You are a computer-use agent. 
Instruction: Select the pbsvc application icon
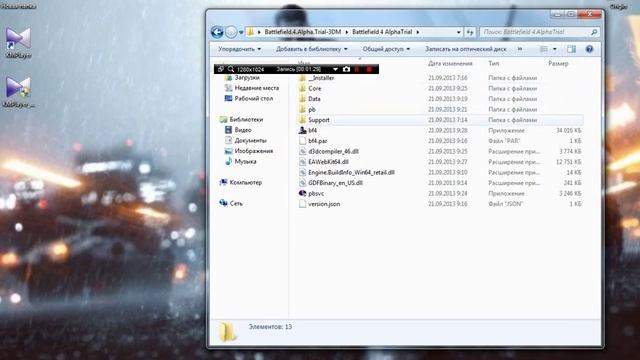tap(302, 193)
